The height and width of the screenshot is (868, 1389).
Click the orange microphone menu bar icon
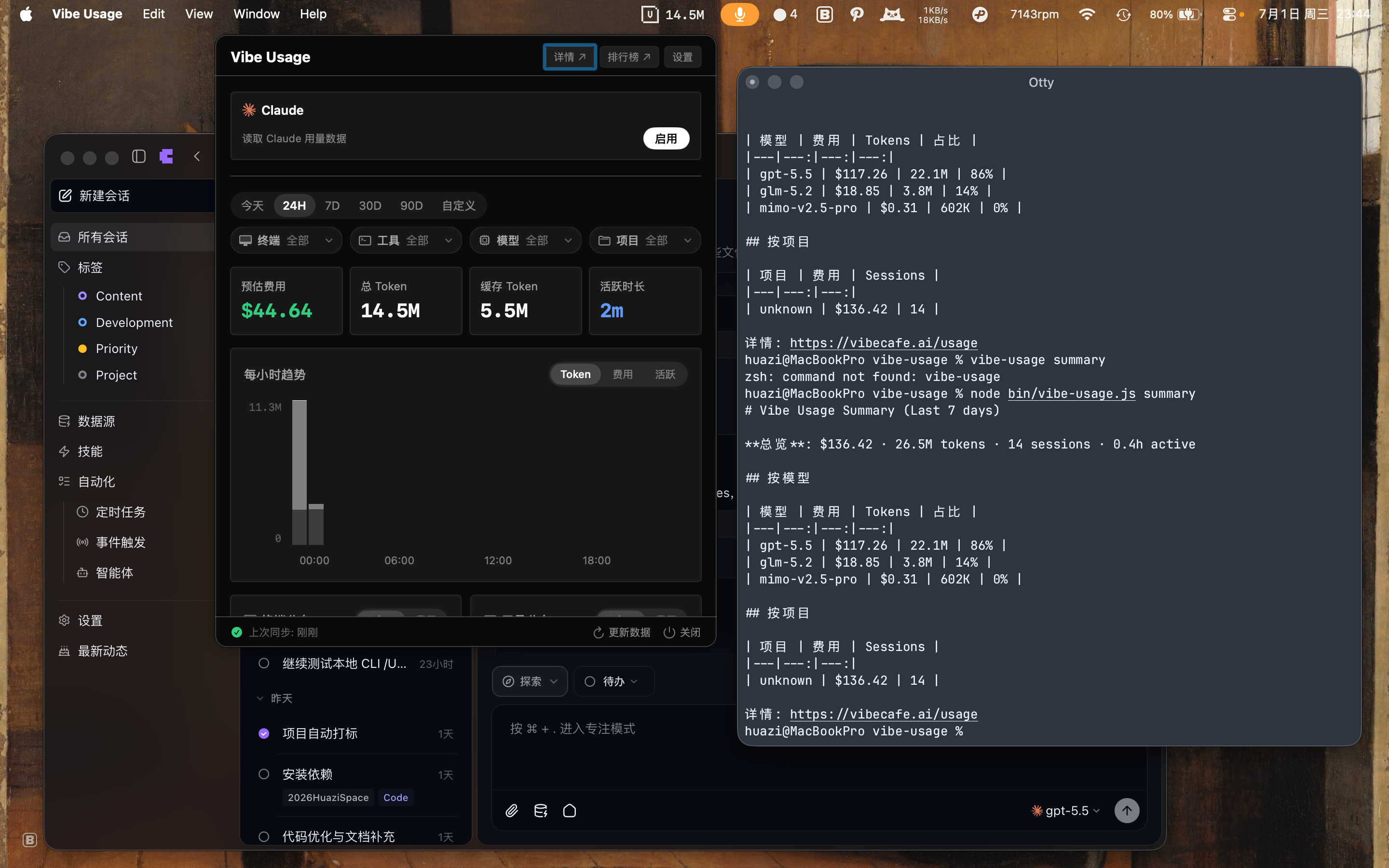pyautogui.click(x=739, y=14)
